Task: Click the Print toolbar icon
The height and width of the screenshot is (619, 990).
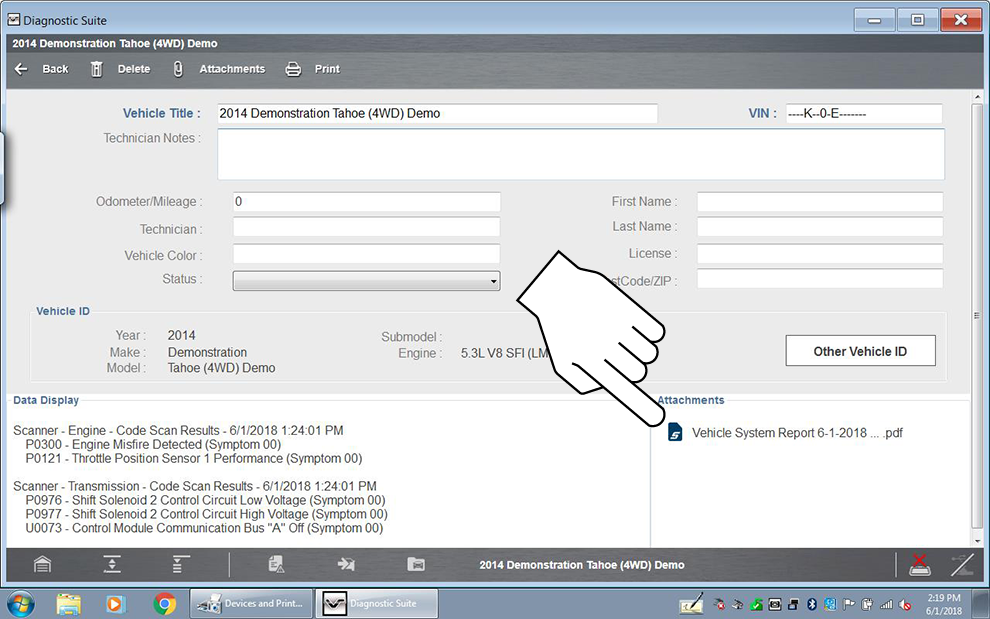Action: click(293, 69)
